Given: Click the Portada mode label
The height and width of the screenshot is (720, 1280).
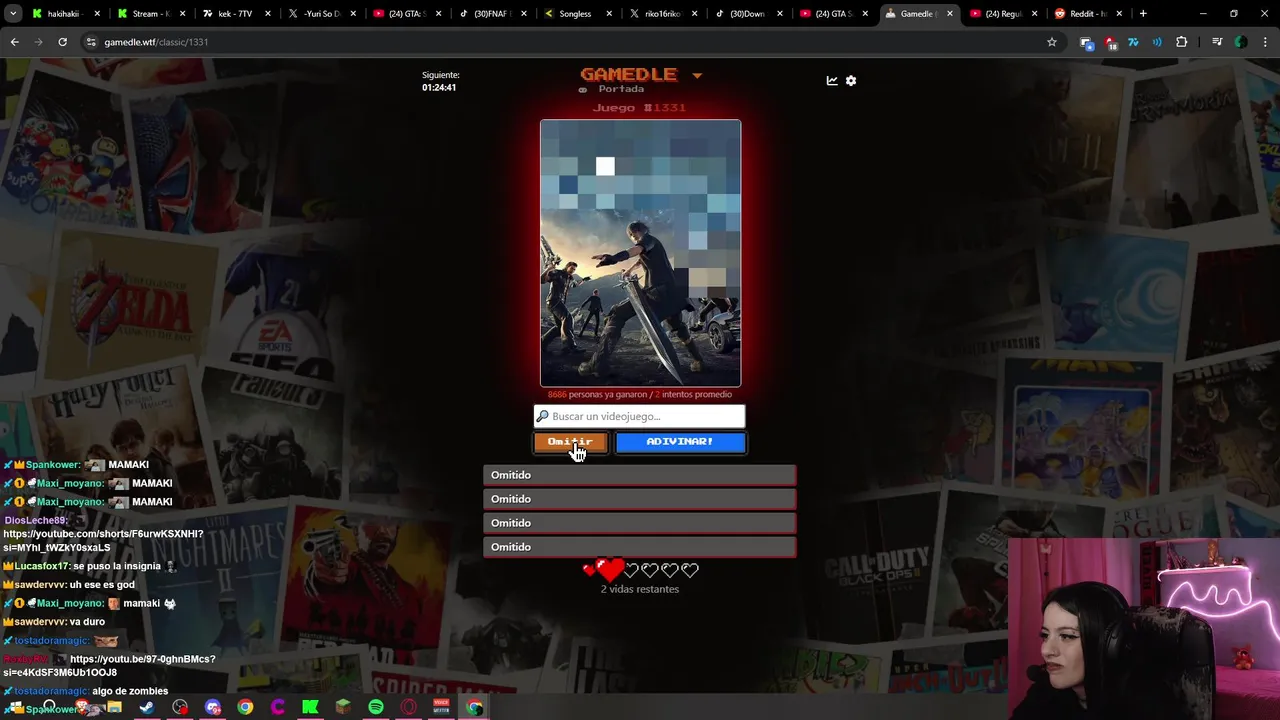Looking at the screenshot, I should [621, 89].
